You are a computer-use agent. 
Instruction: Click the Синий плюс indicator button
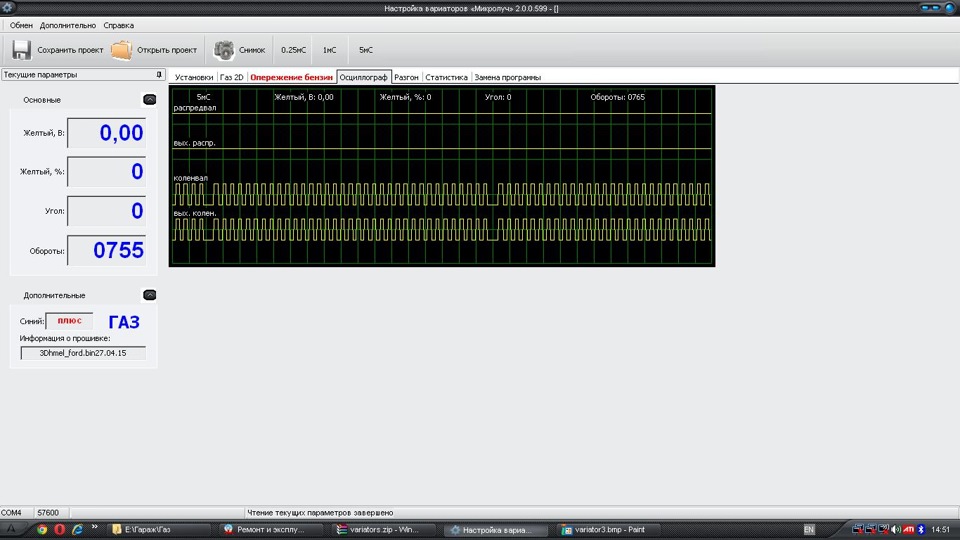click(x=69, y=321)
